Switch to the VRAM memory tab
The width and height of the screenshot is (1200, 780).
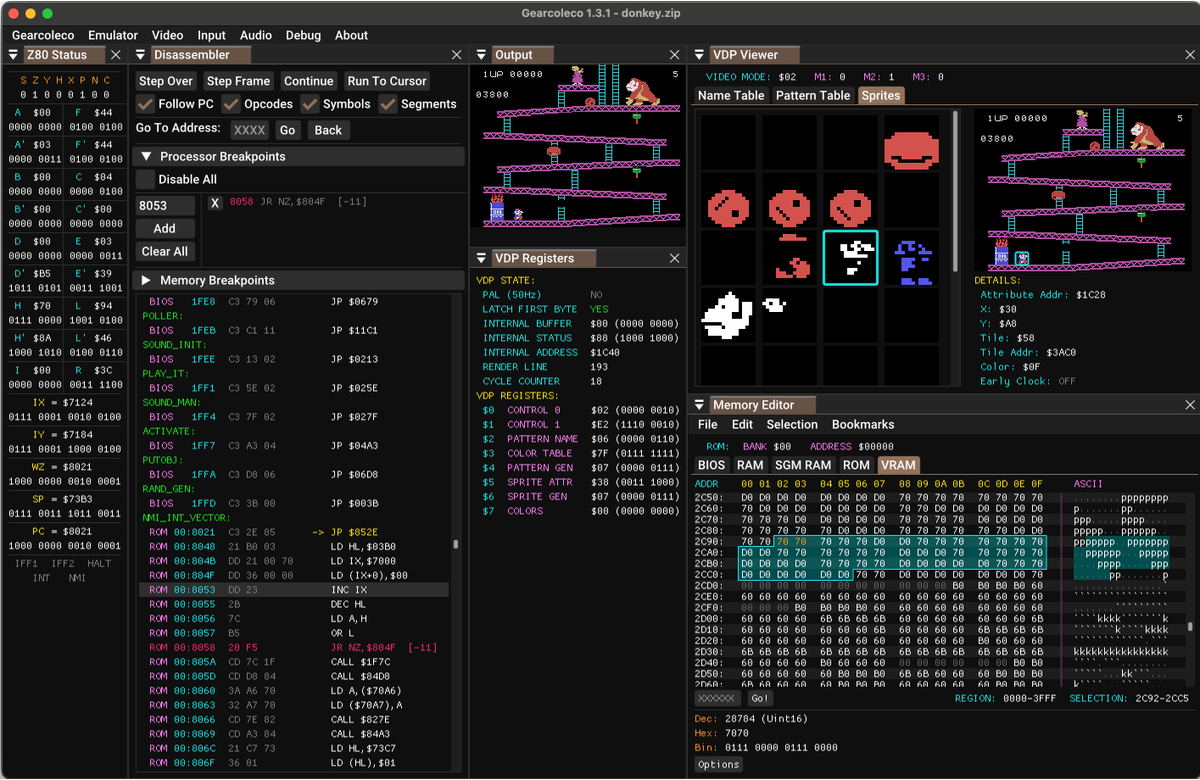point(898,465)
